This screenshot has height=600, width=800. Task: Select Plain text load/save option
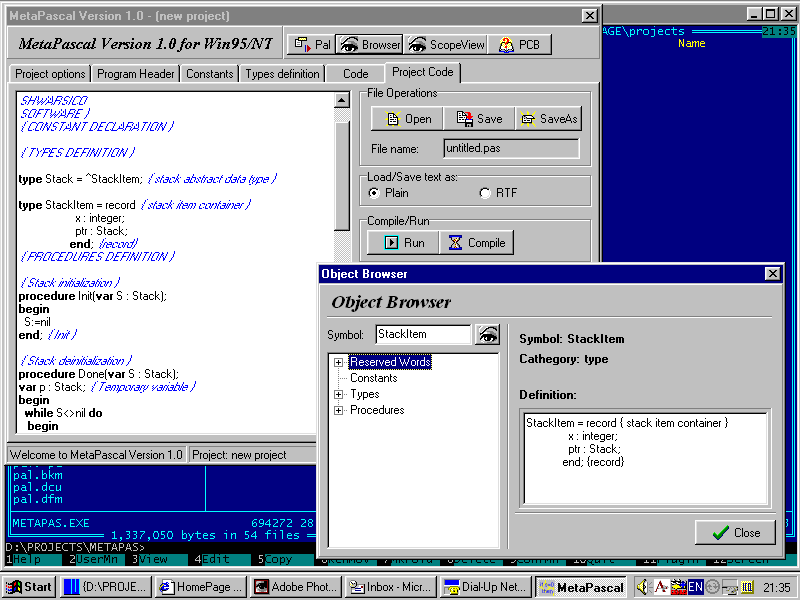374,193
